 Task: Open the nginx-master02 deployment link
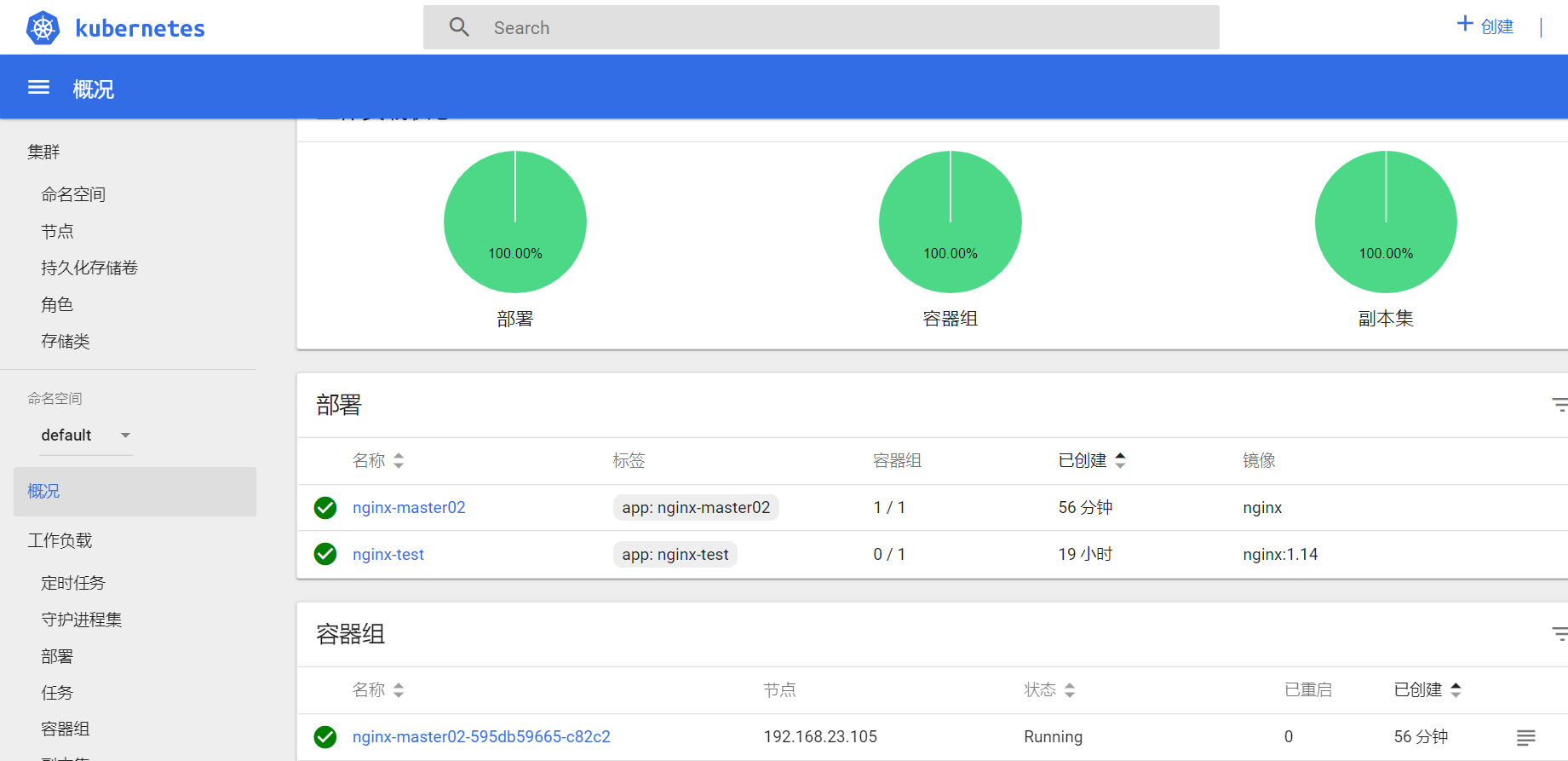tap(409, 508)
